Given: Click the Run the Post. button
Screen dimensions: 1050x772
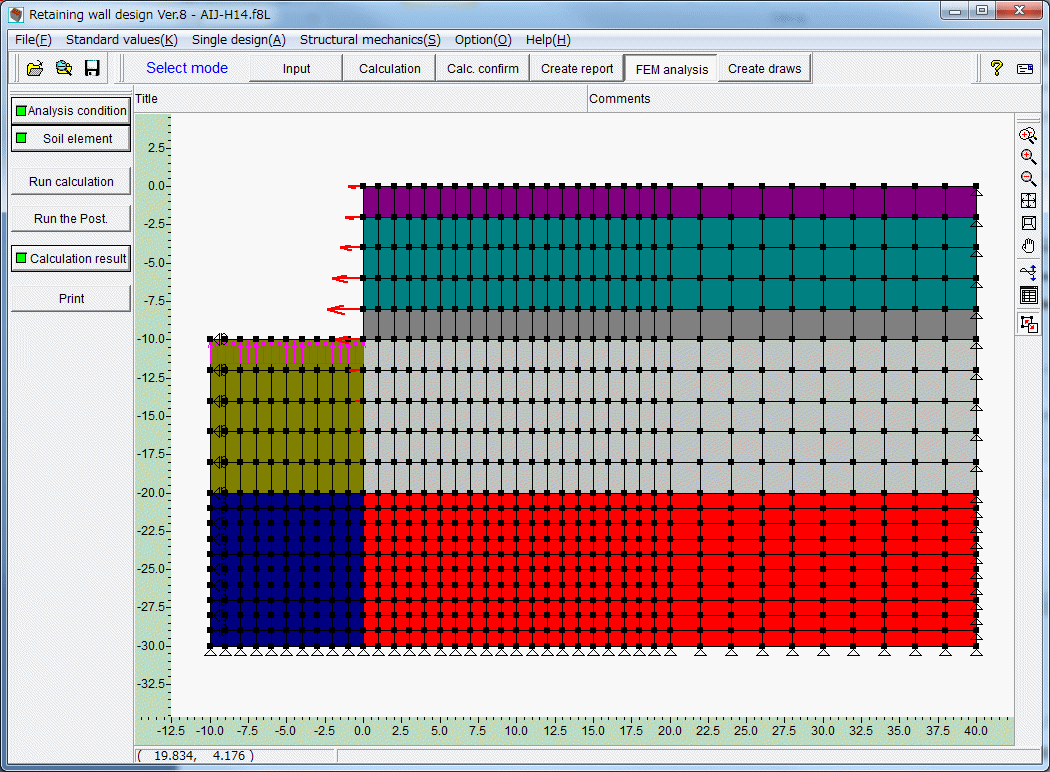Looking at the screenshot, I should (71, 219).
